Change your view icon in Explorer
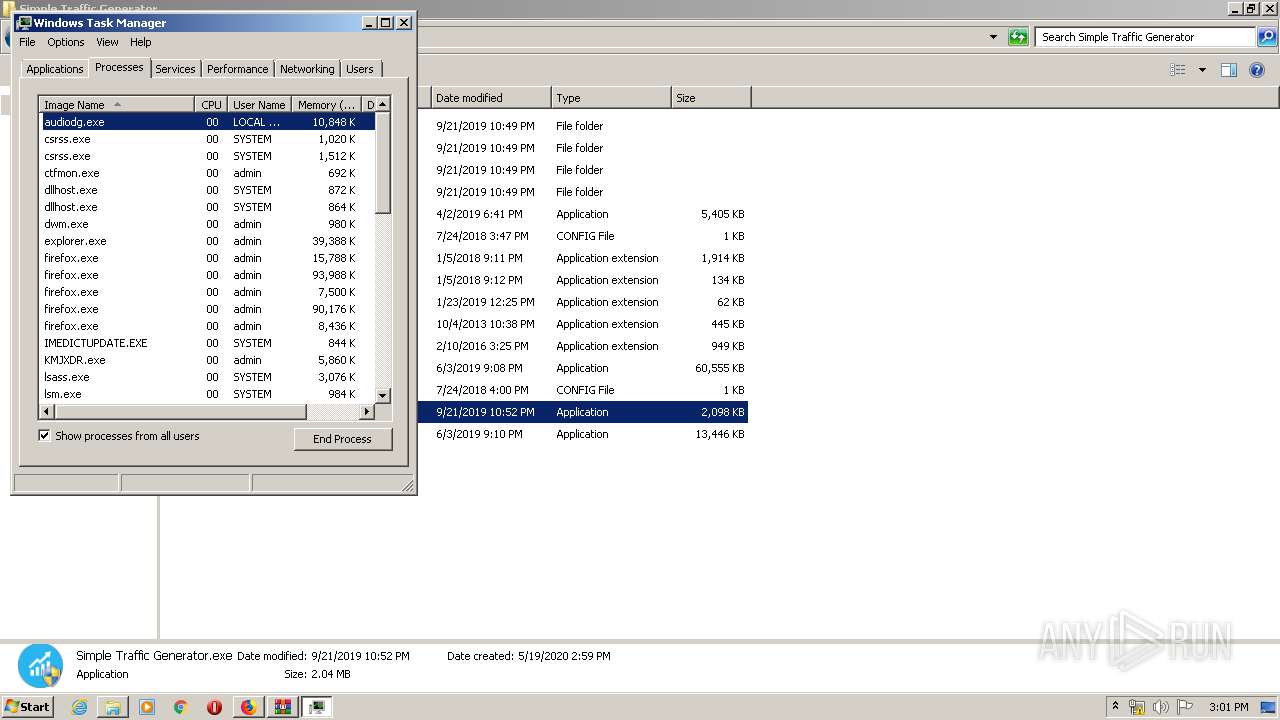Screen dimensions: 1280x720 click(x=1178, y=70)
